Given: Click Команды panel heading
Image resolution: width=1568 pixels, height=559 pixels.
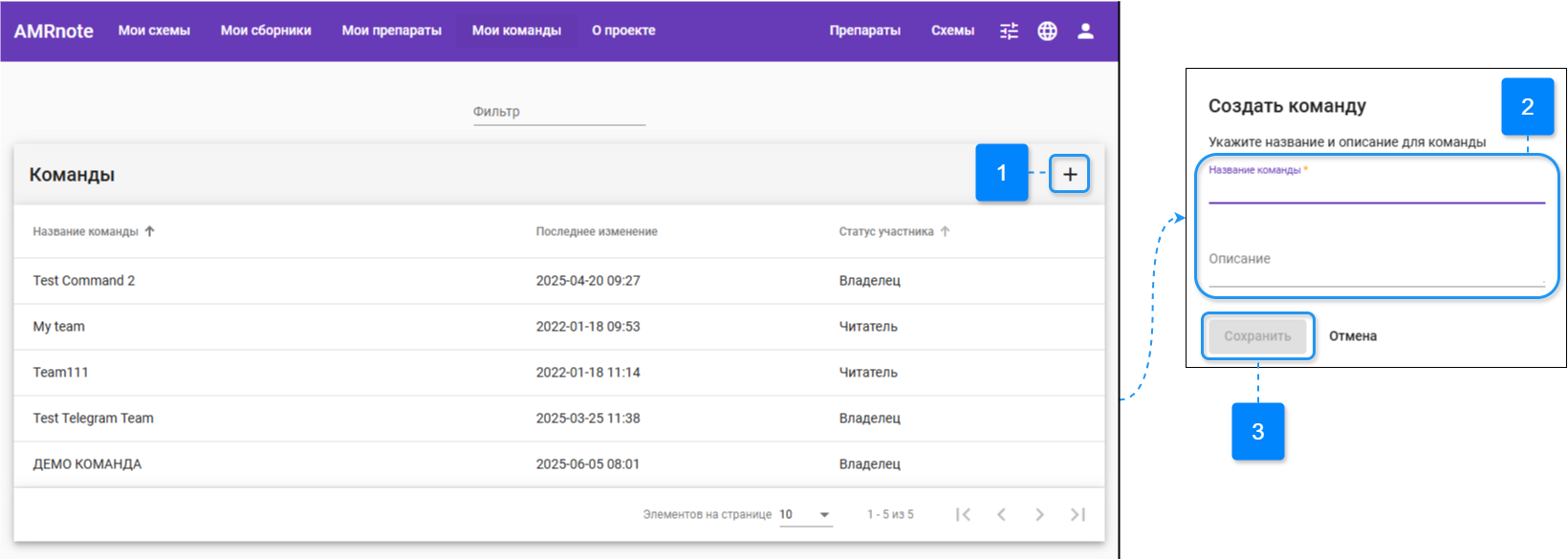Looking at the screenshot, I should click(72, 175).
